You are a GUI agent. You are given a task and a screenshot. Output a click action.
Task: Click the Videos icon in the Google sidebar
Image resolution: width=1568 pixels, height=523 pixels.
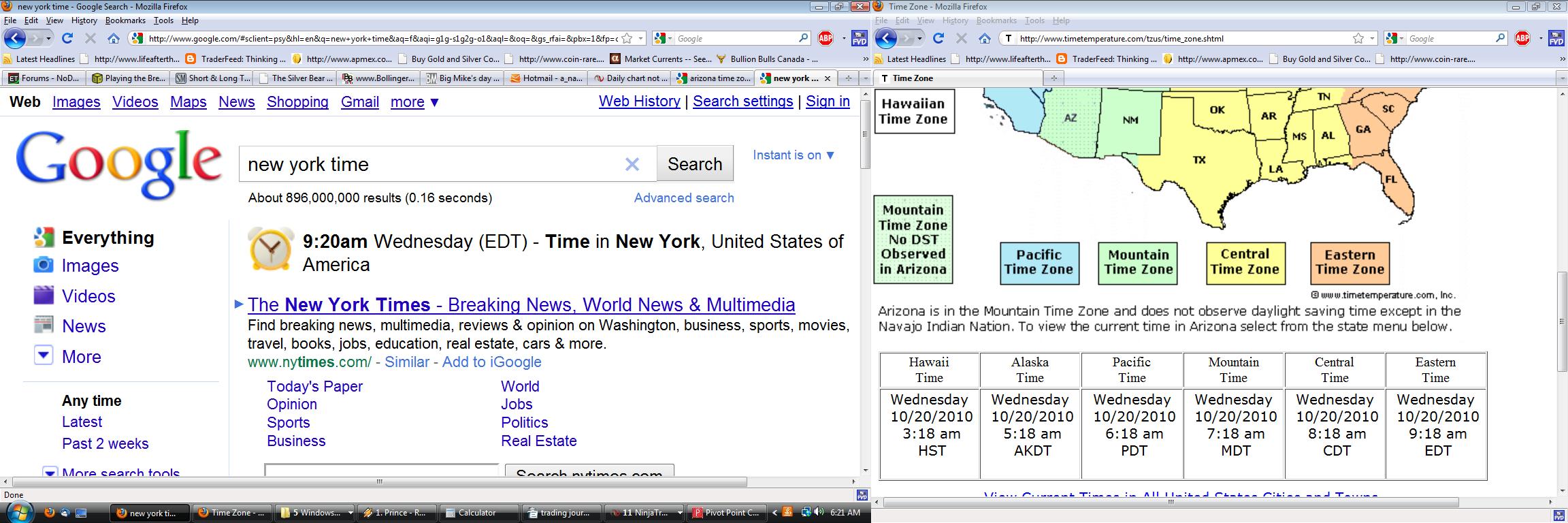click(x=44, y=296)
